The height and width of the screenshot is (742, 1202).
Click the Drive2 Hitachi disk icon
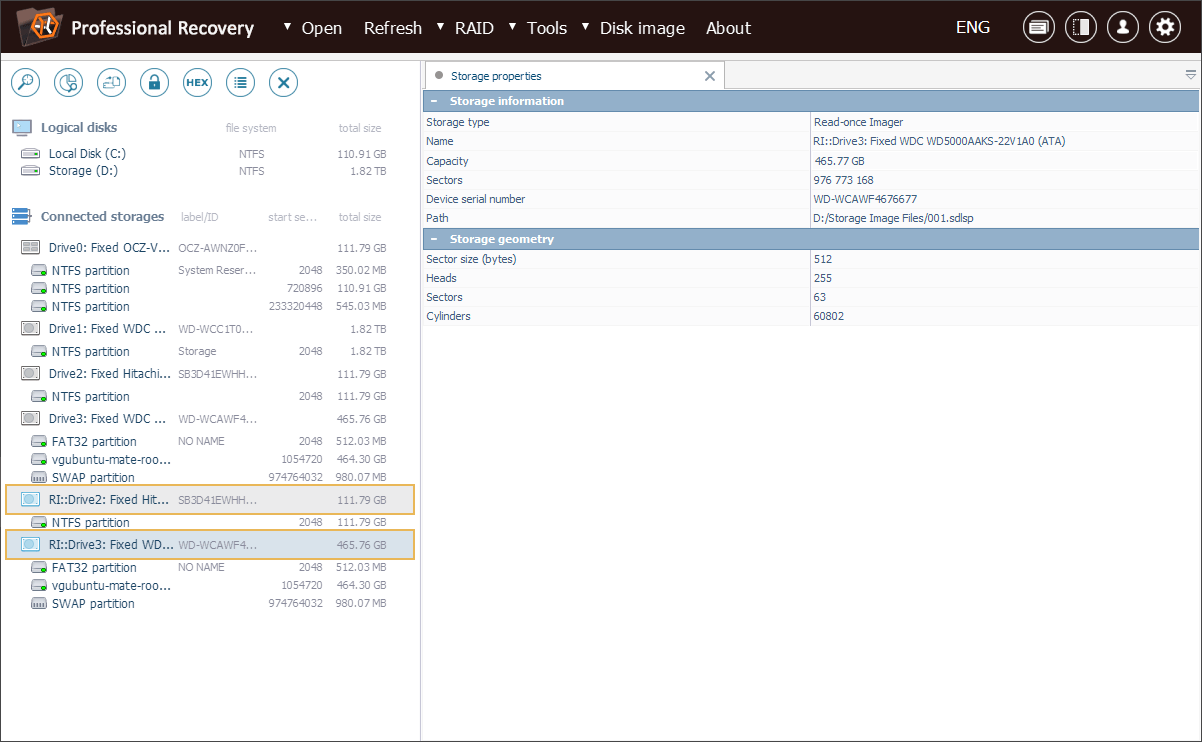(x=31, y=374)
